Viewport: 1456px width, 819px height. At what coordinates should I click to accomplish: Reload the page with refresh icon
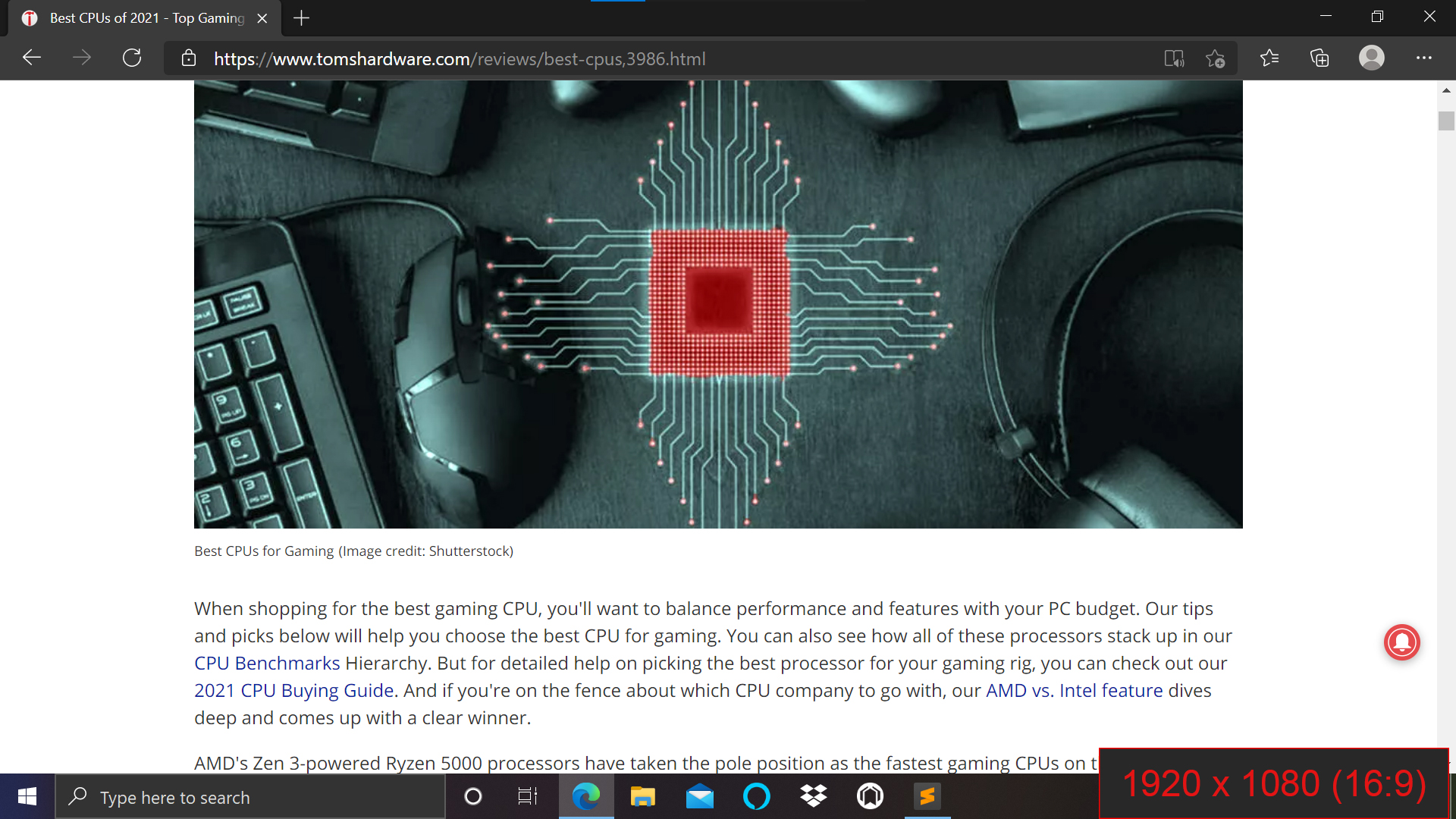tap(132, 58)
